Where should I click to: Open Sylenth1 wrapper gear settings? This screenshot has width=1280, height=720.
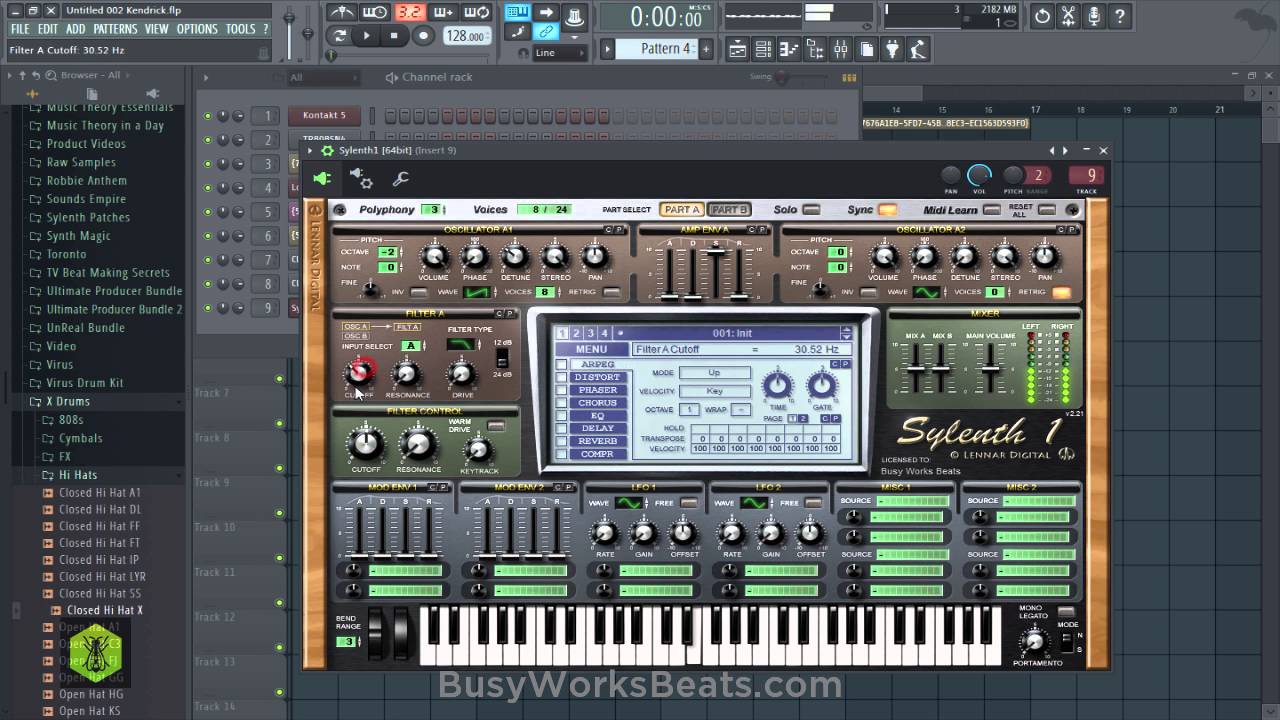tap(361, 179)
